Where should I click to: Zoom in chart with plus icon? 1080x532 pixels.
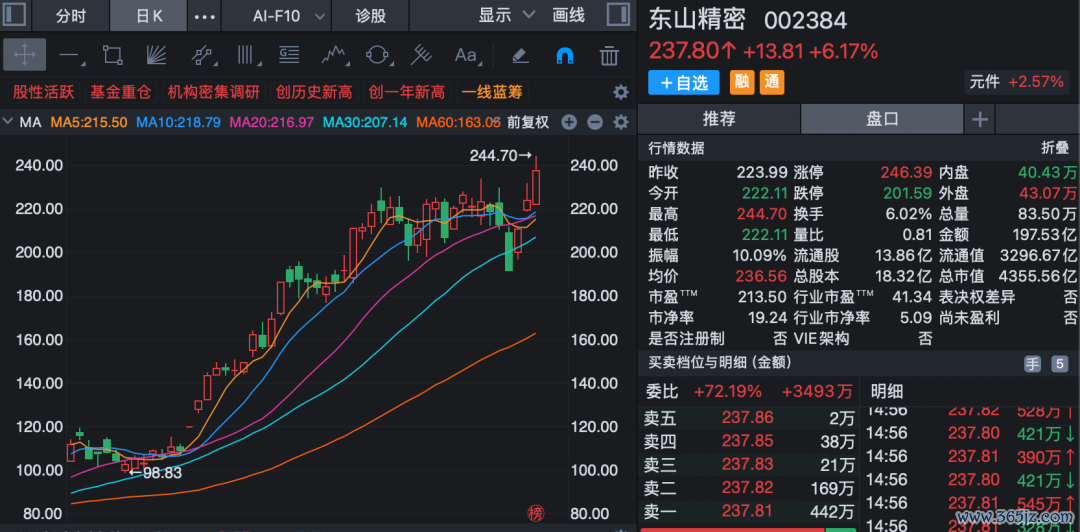pyautogui.click(x=568, y=123)
